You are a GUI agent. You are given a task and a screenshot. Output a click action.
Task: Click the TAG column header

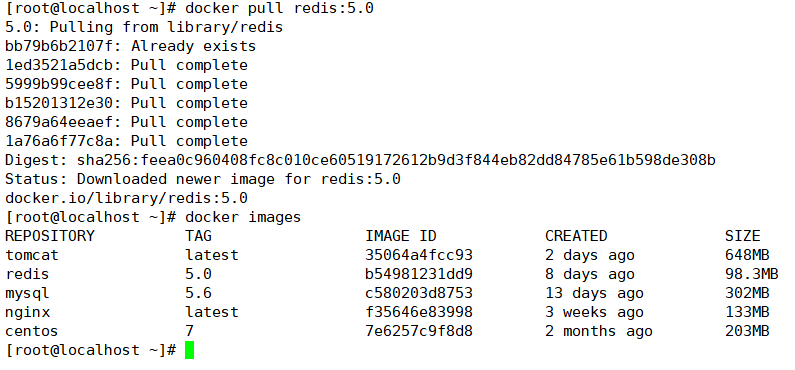click(x=198, y=236)
